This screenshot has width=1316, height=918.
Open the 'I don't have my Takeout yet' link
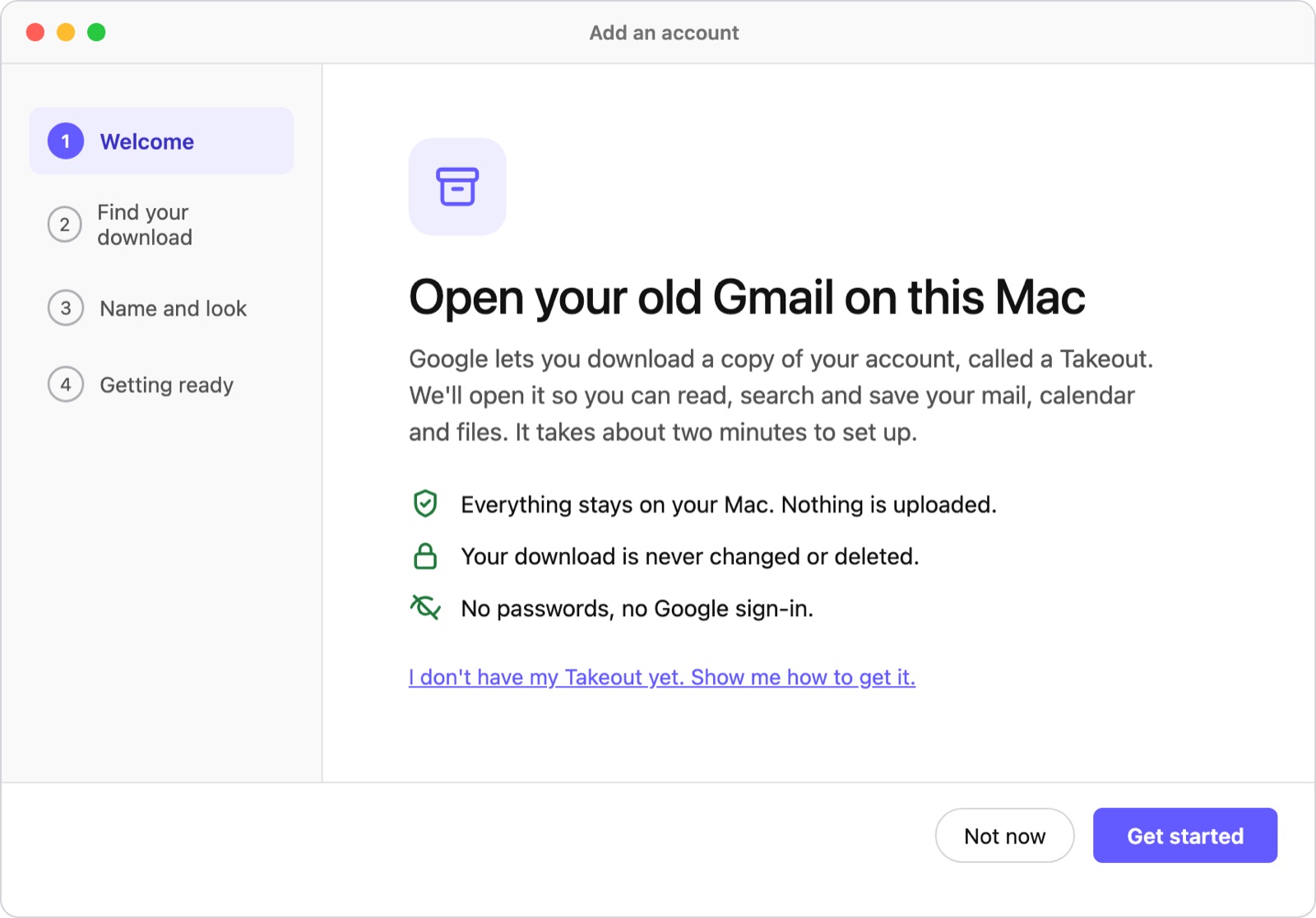(662, 677)
